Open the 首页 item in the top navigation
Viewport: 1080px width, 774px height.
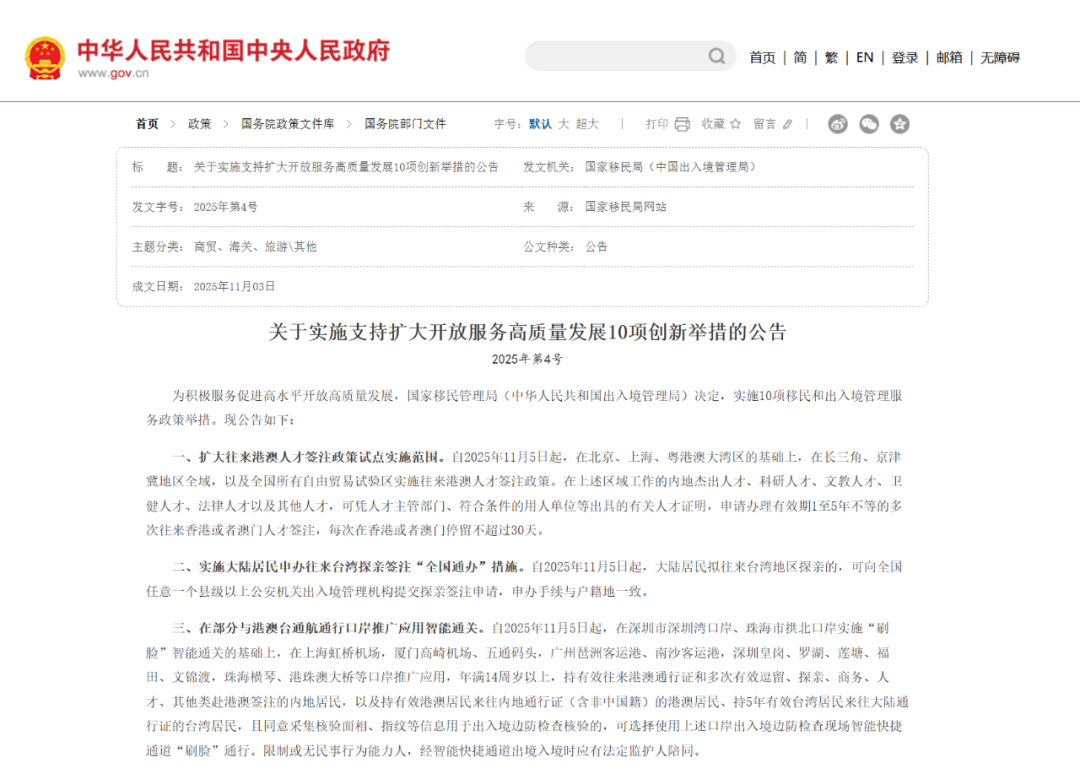pos(762,58)
